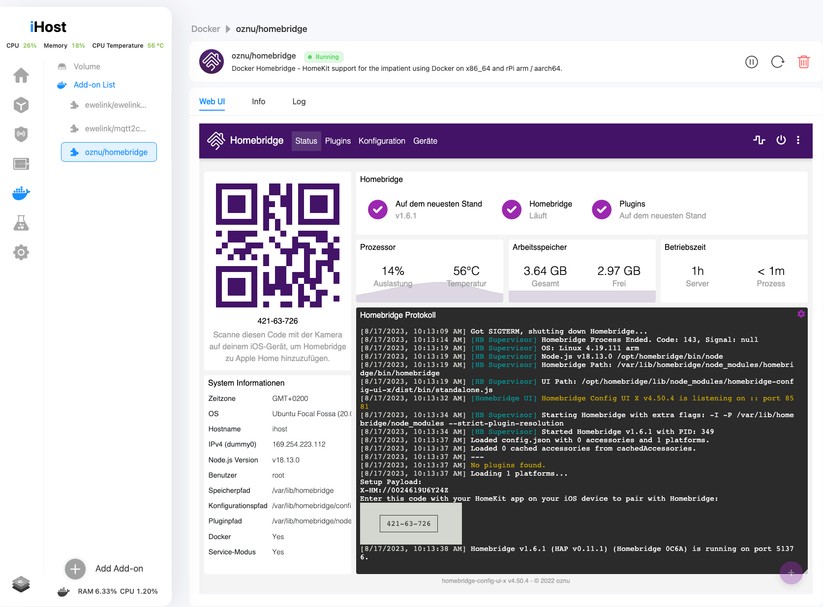Open the three-dot menu in the Homebridge toolbar
Screen dimensions: 823x607
[798, 141]
